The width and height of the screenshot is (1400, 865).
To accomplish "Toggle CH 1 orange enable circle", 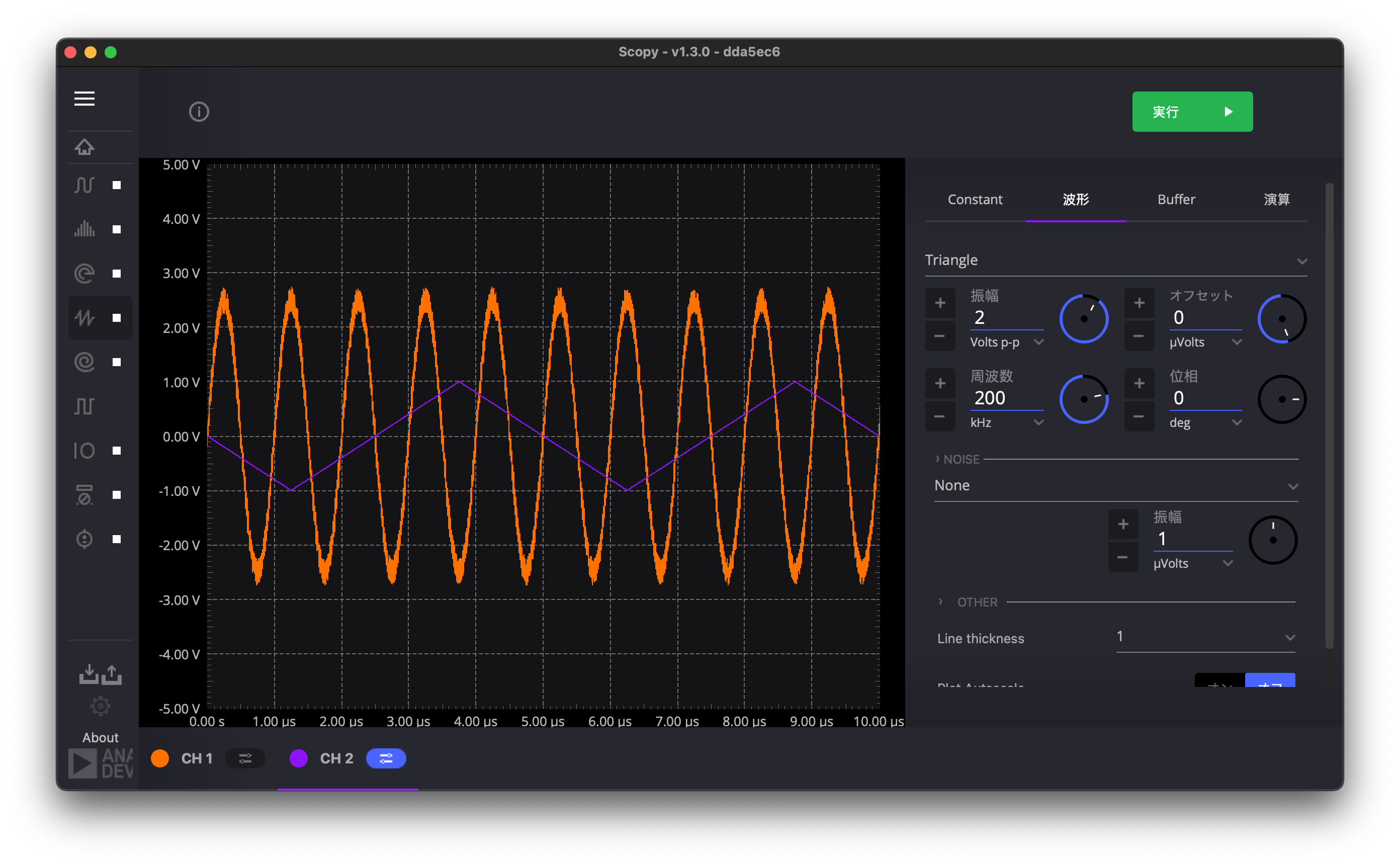I will coord(160,758).
